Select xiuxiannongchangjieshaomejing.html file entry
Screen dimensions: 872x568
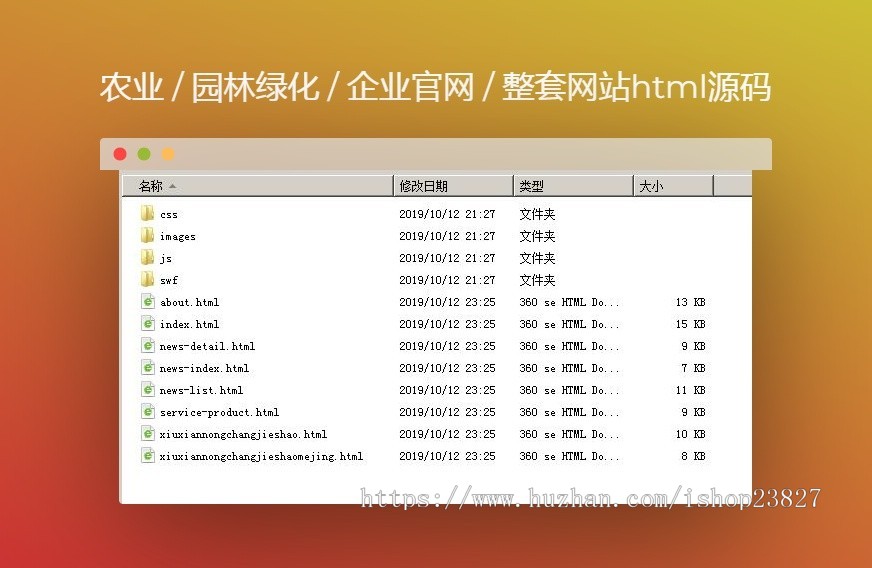click(x=261, y=456)
